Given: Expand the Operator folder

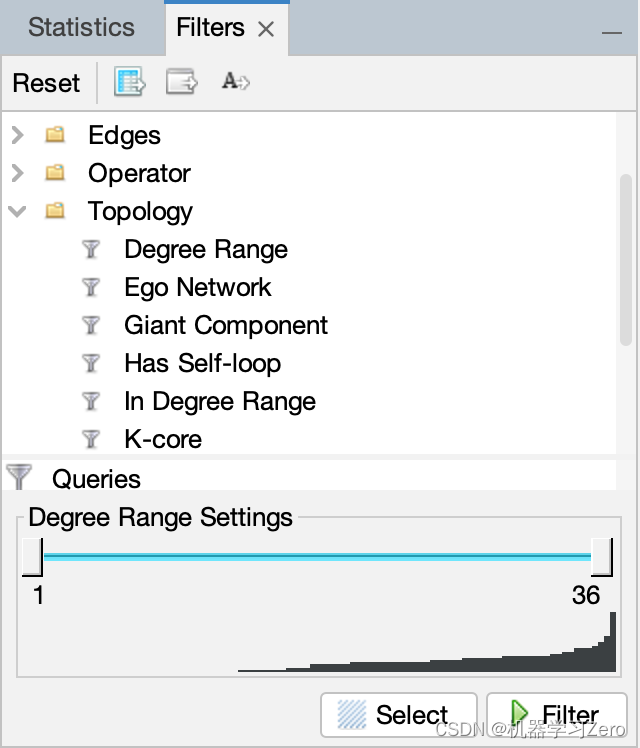Looking at the screenshot, I should (x=17, y=173).
